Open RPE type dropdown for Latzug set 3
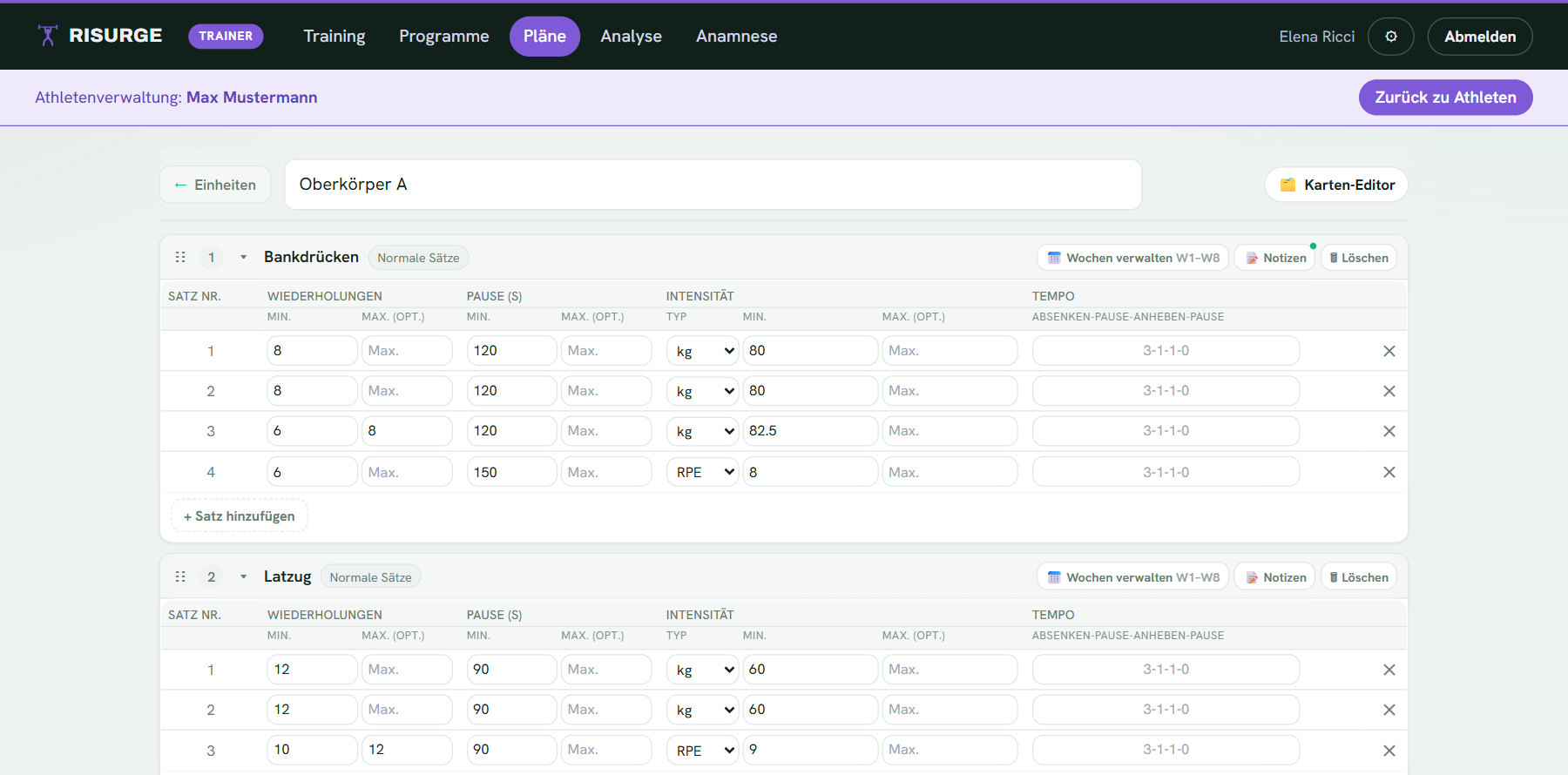The width and height of the screenshot is (1568, 775). (x=703, y=750)
